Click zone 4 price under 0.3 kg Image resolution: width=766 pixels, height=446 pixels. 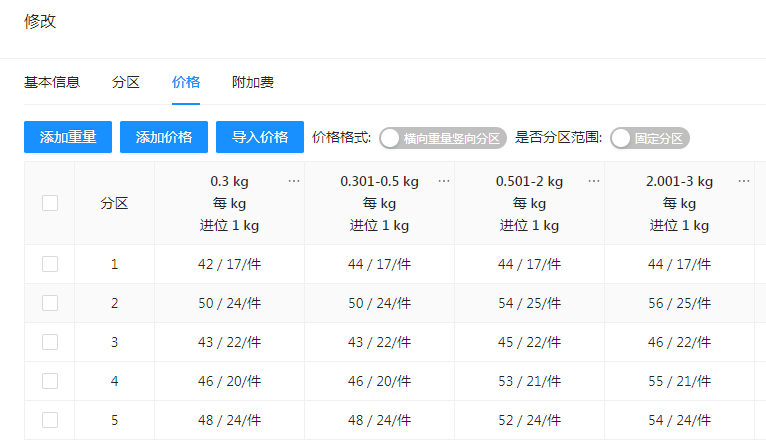click(229, 382)
